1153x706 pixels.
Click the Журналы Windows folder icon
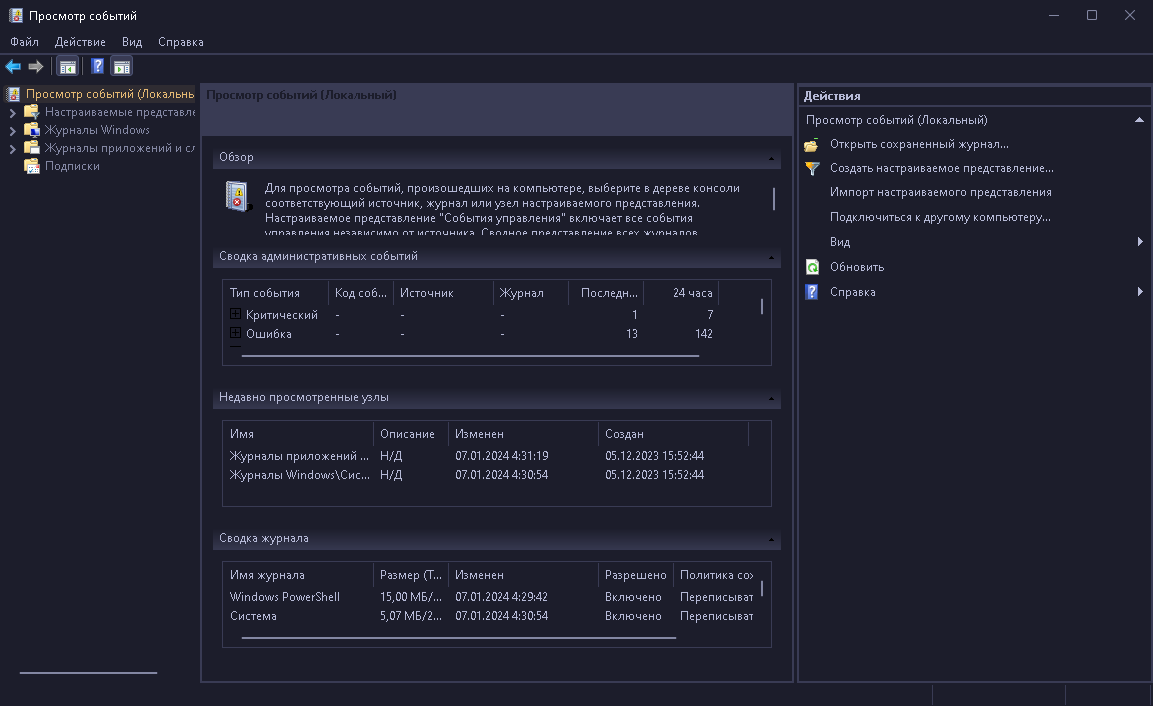(x=32, y=130)
